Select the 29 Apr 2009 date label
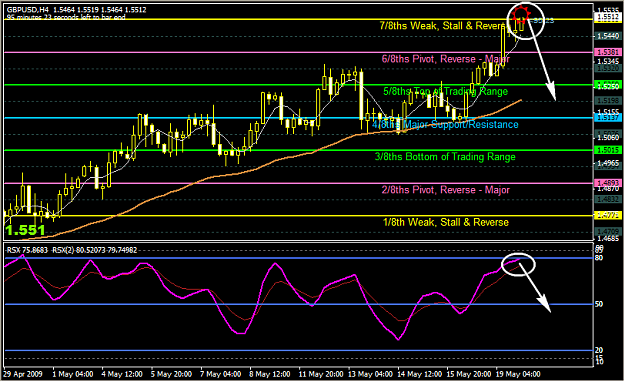 23,374
